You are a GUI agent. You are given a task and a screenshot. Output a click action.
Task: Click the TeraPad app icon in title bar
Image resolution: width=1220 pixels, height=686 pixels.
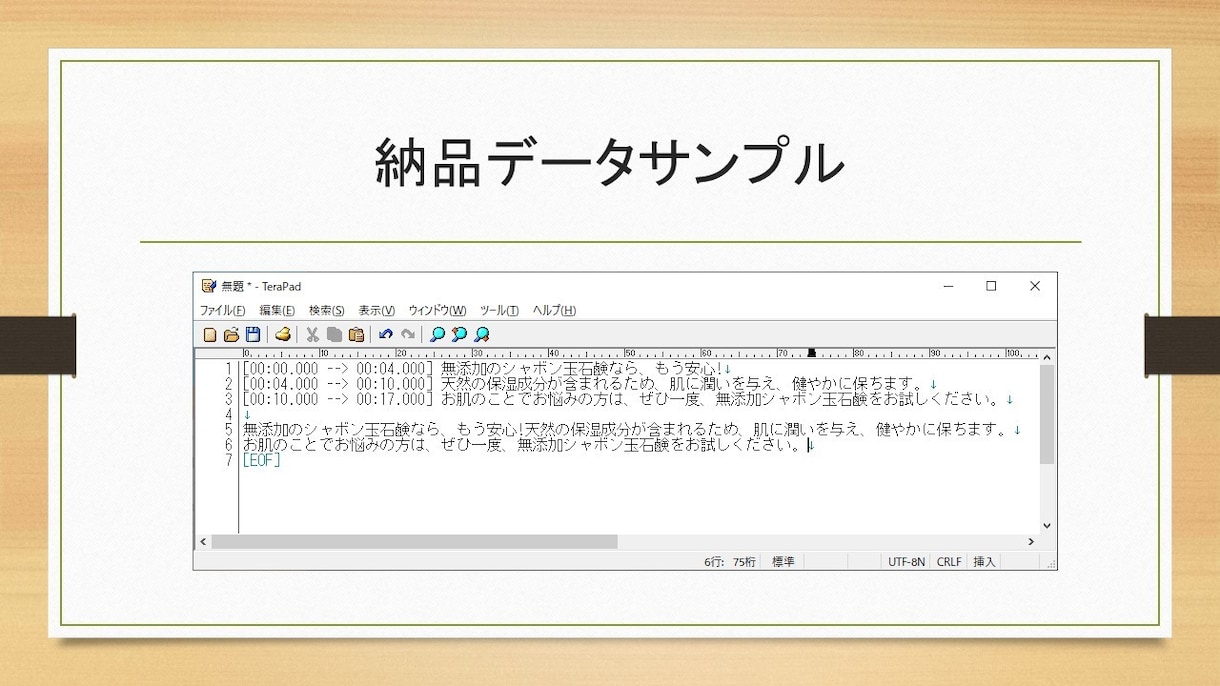click(209, 286)
